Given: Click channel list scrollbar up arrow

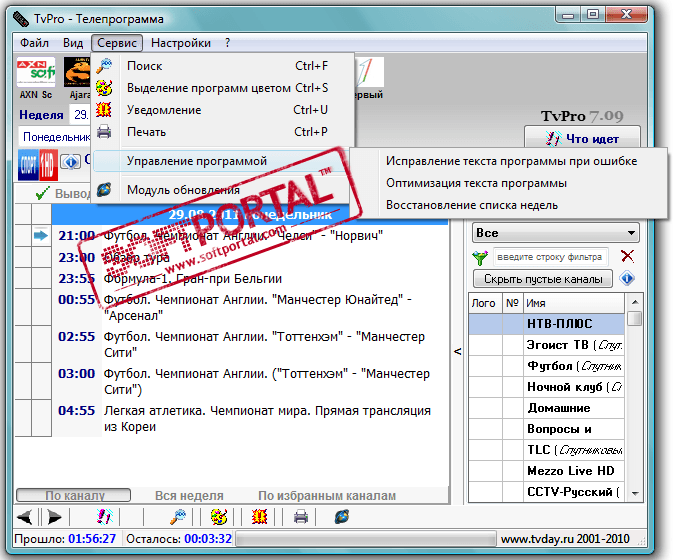Looking at the screenshot, I should 635,302.
